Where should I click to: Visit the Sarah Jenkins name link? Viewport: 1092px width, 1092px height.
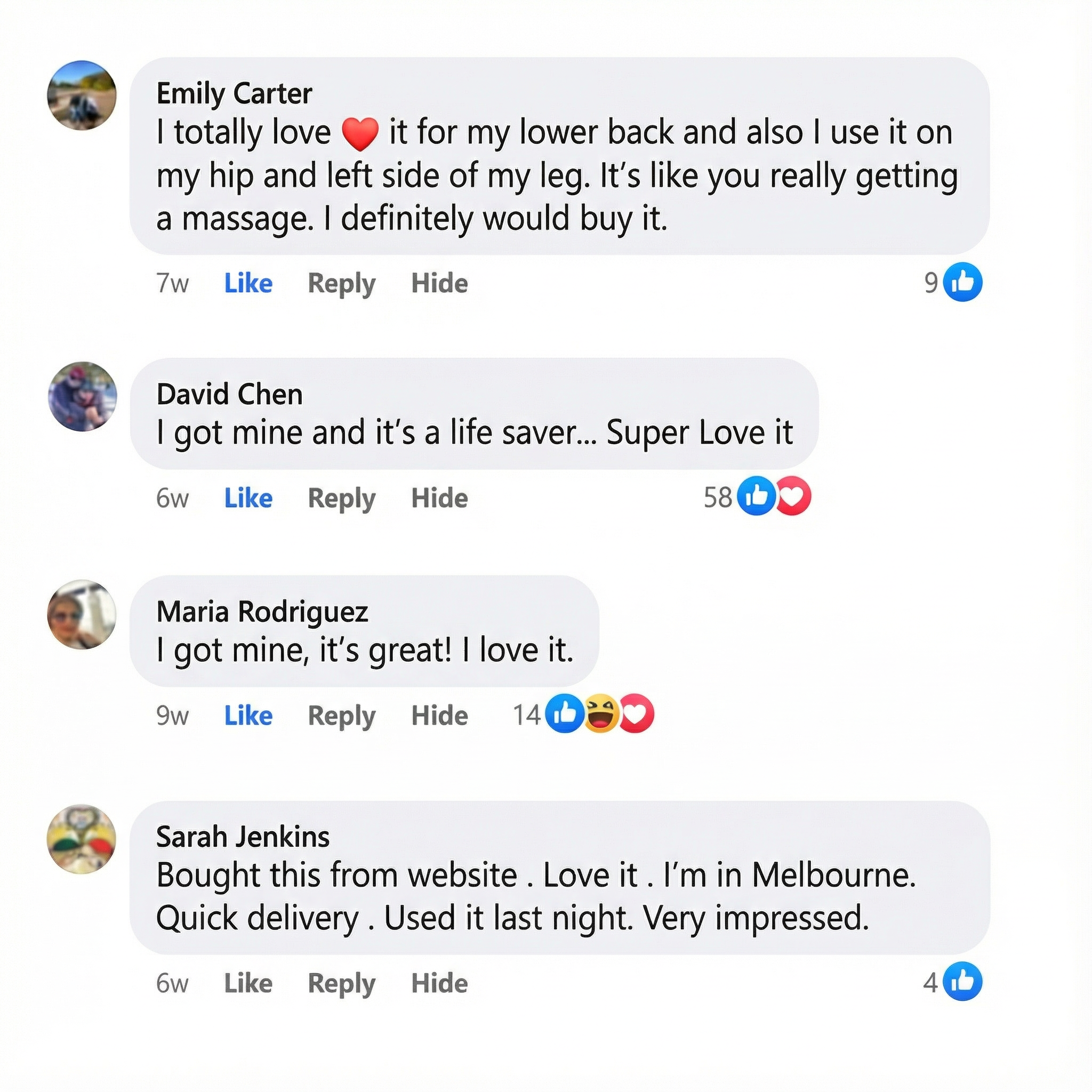(243, 837)
